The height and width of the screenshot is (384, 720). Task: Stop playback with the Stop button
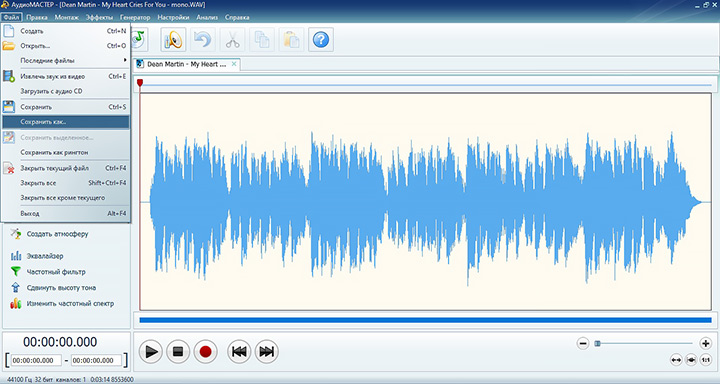coord(178,352)
